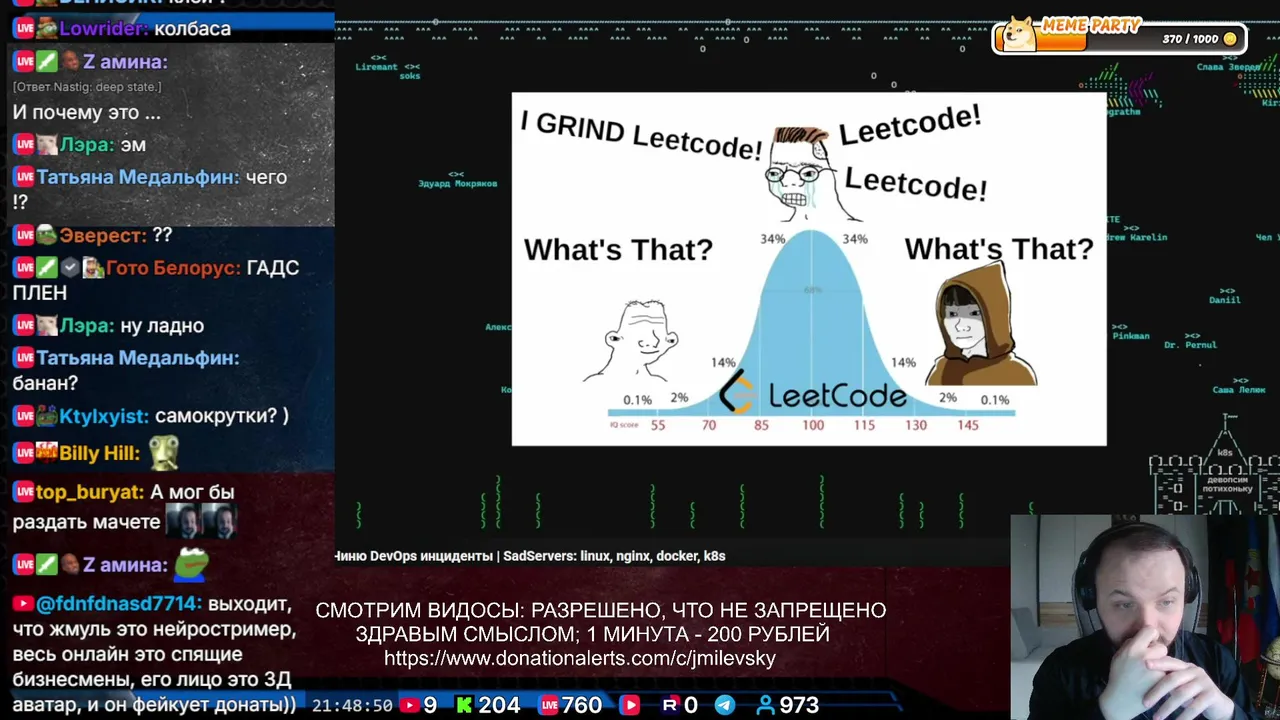Click Meme Party progress bar
Viewport: 1280px width, 720px height.
tap(1118, 37)
